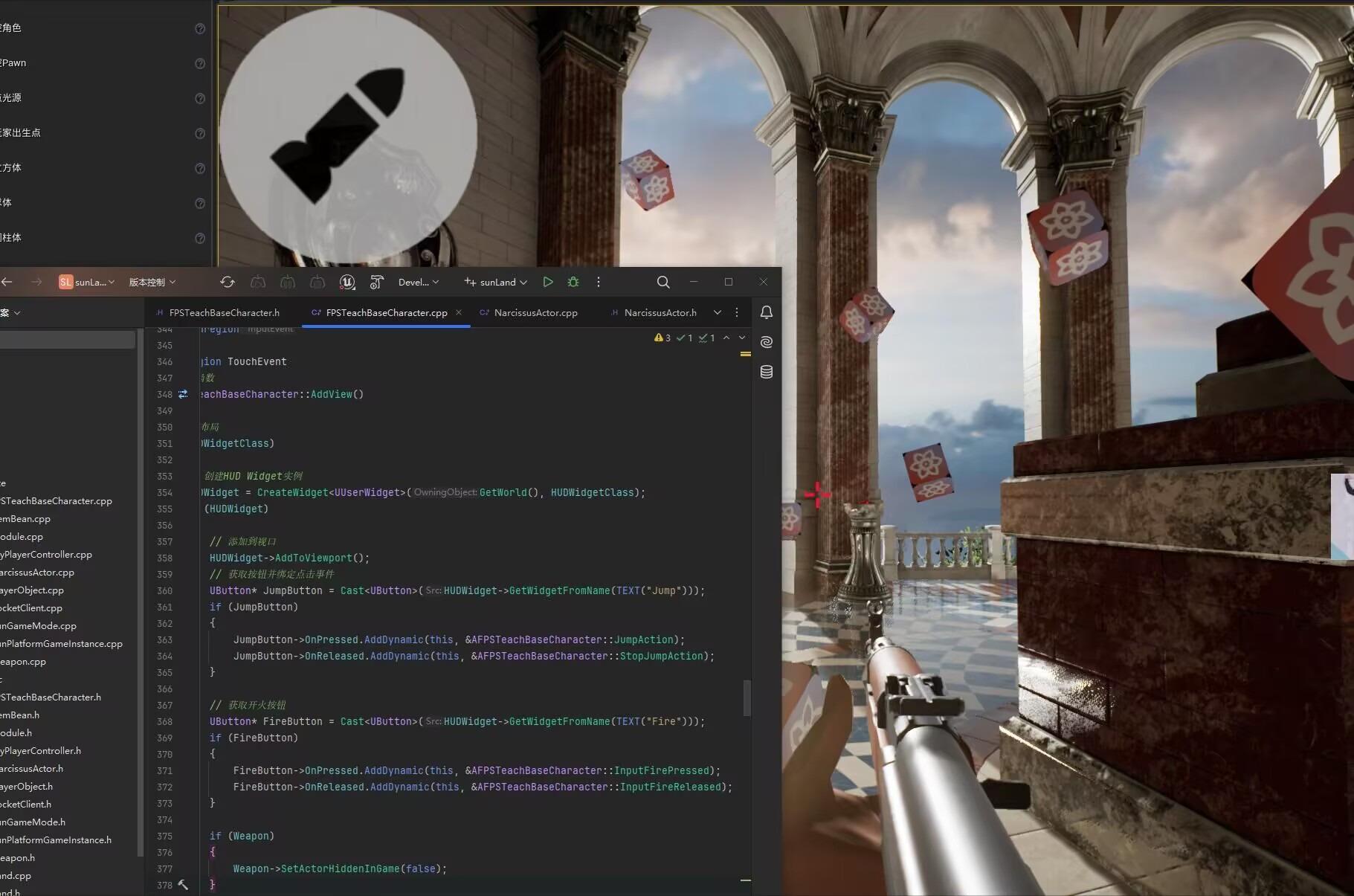The image size is (1354, 896).
Task: Click the refresh project sync icon
Action: pyautogui.click(x=228, y=282)
